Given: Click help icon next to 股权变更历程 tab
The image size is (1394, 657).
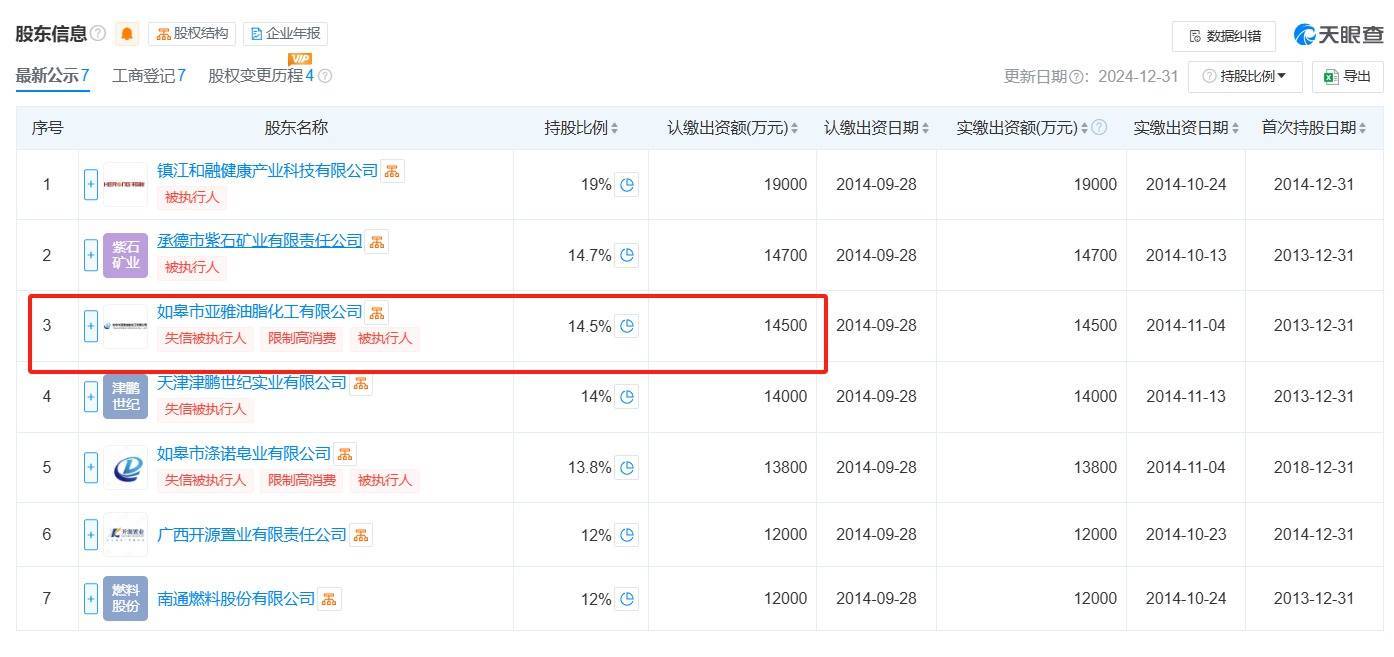Looking at the screenshot, I should [325, 76].
